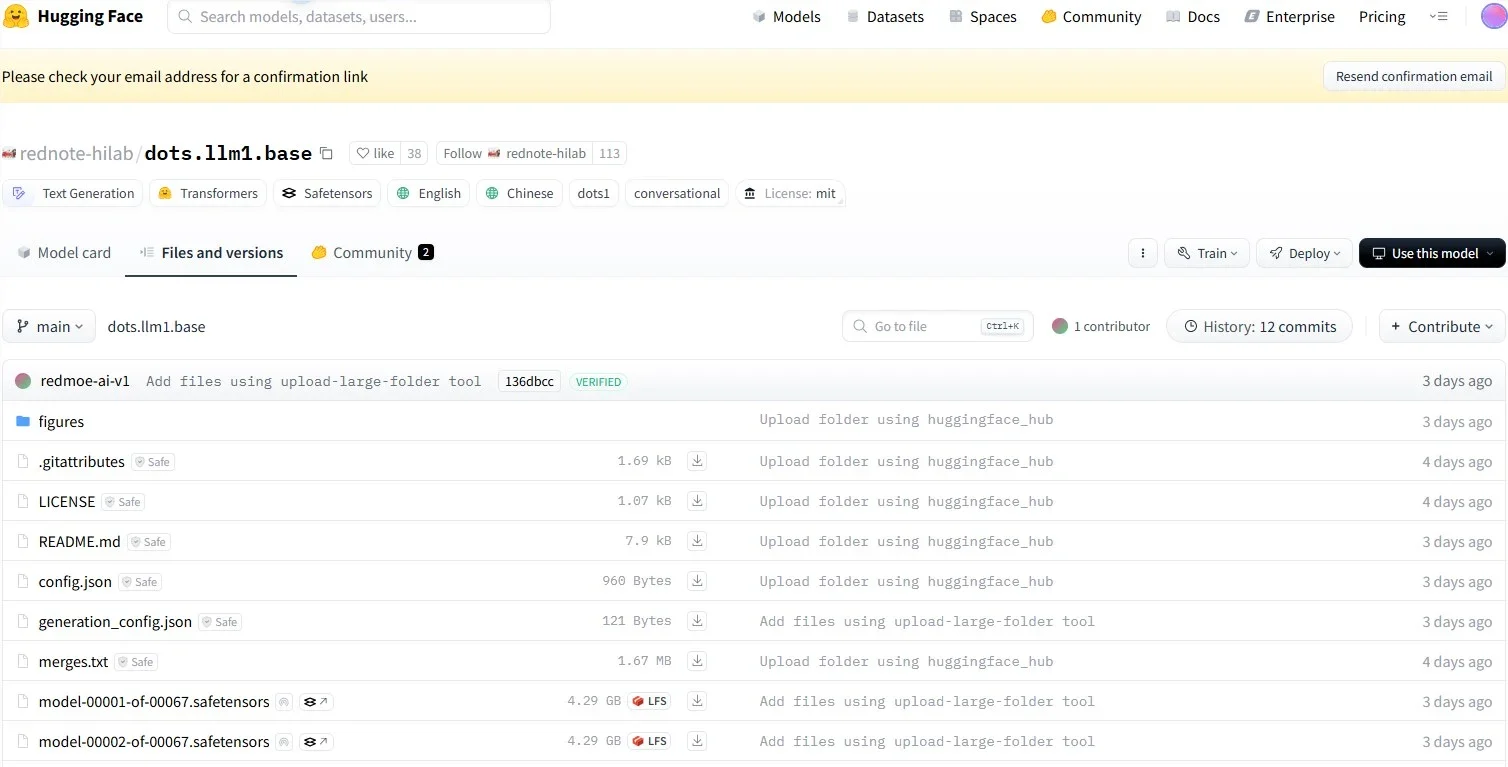Expand the Deploy dropdown
Screen dimensions: 1508x767
tap(1304, 253)
